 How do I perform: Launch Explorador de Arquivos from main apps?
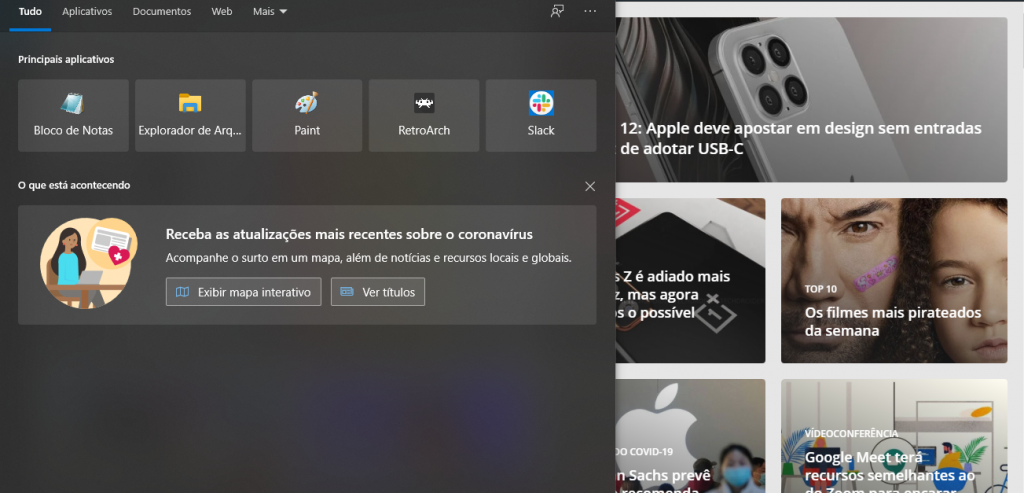(x=190, y=116)
